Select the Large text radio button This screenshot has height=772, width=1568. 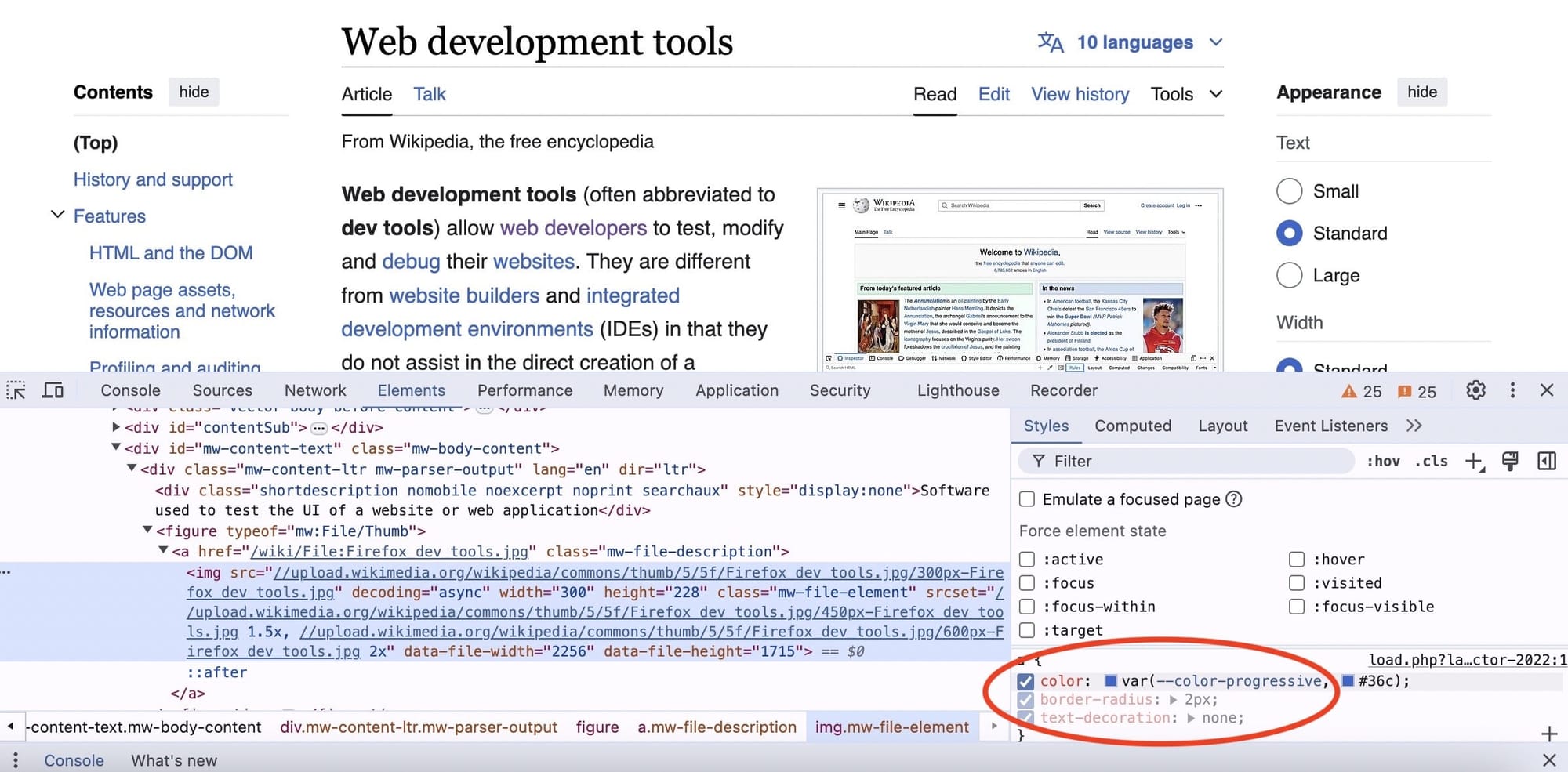[1289, 275]
